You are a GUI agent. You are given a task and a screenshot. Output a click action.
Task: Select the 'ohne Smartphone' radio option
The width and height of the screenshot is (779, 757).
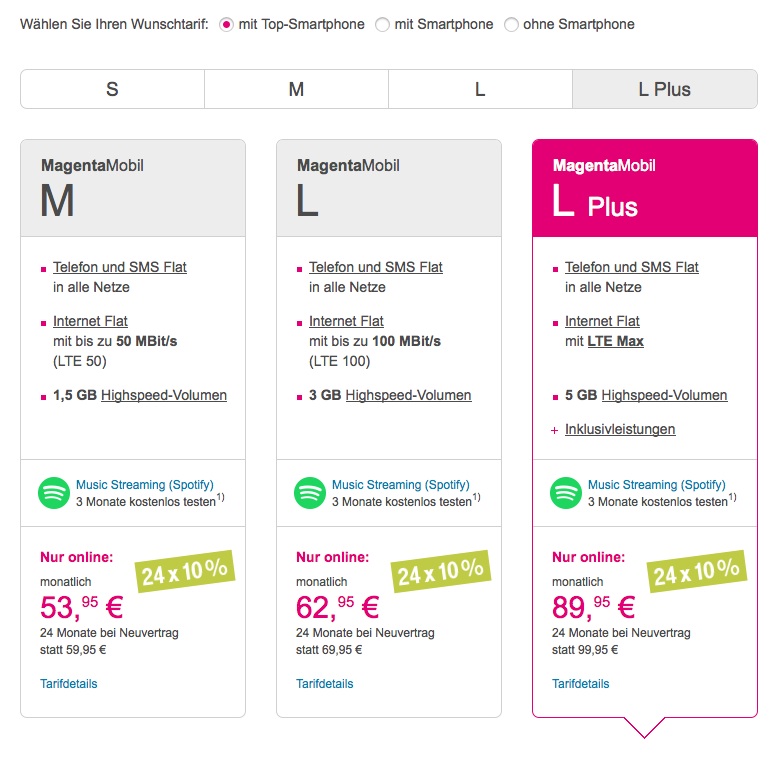[511, 24]
